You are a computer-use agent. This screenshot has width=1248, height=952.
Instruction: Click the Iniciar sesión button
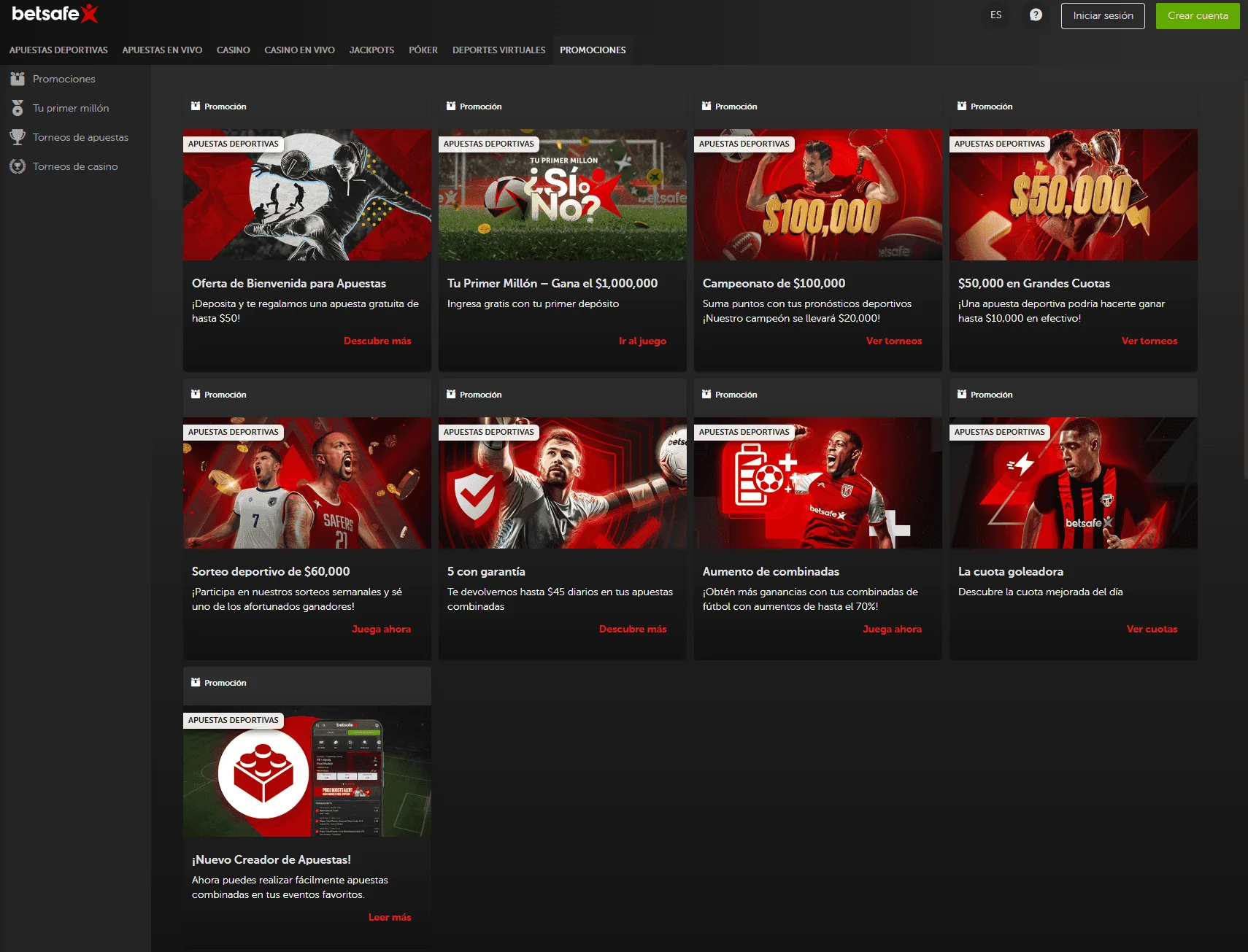pos(1103,16)
